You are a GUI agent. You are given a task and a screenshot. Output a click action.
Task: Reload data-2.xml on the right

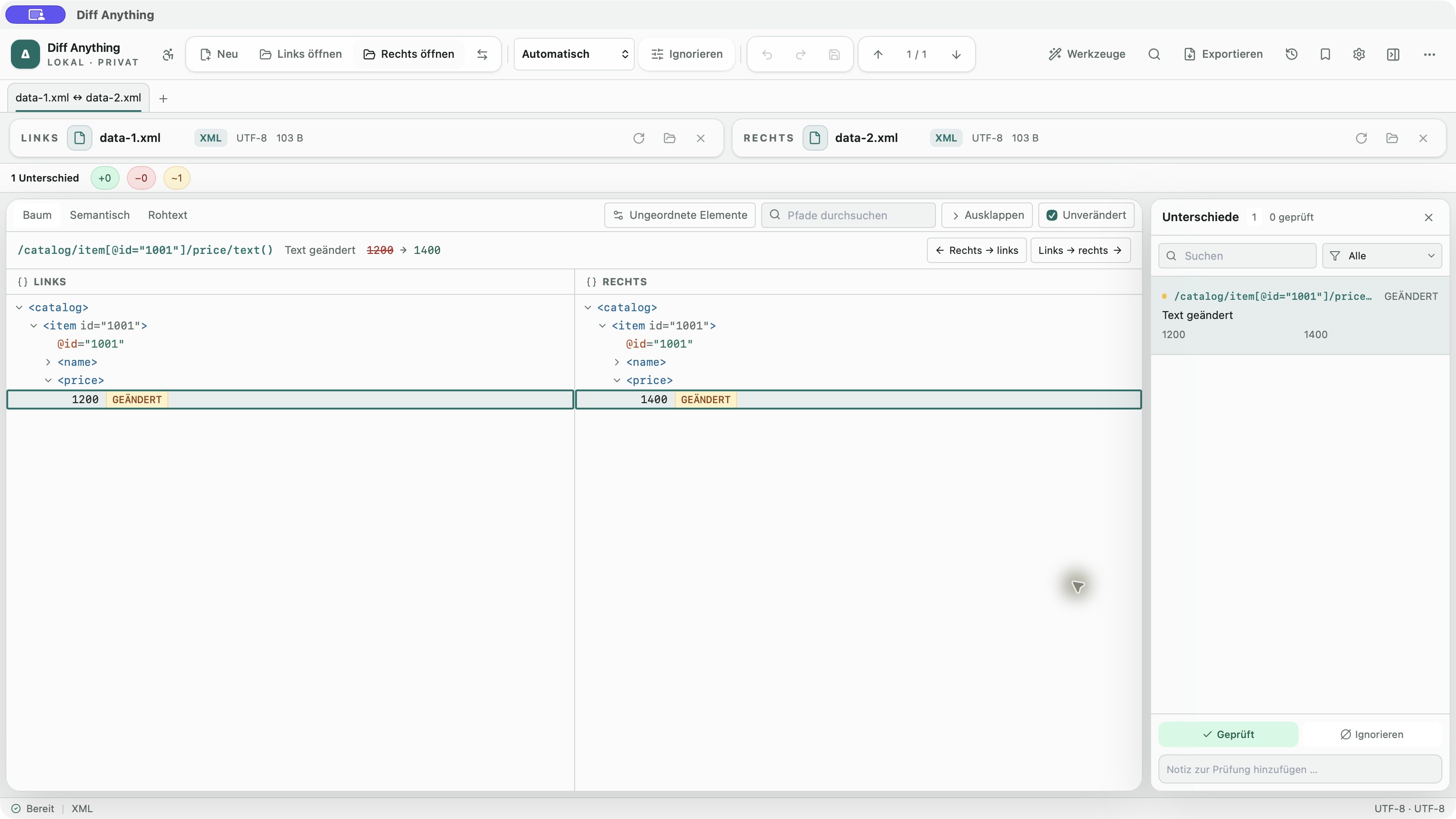(1361, 138)
